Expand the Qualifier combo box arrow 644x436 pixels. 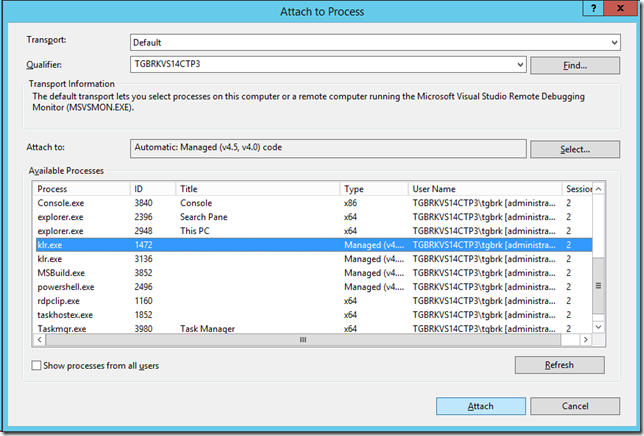point(520,64)
